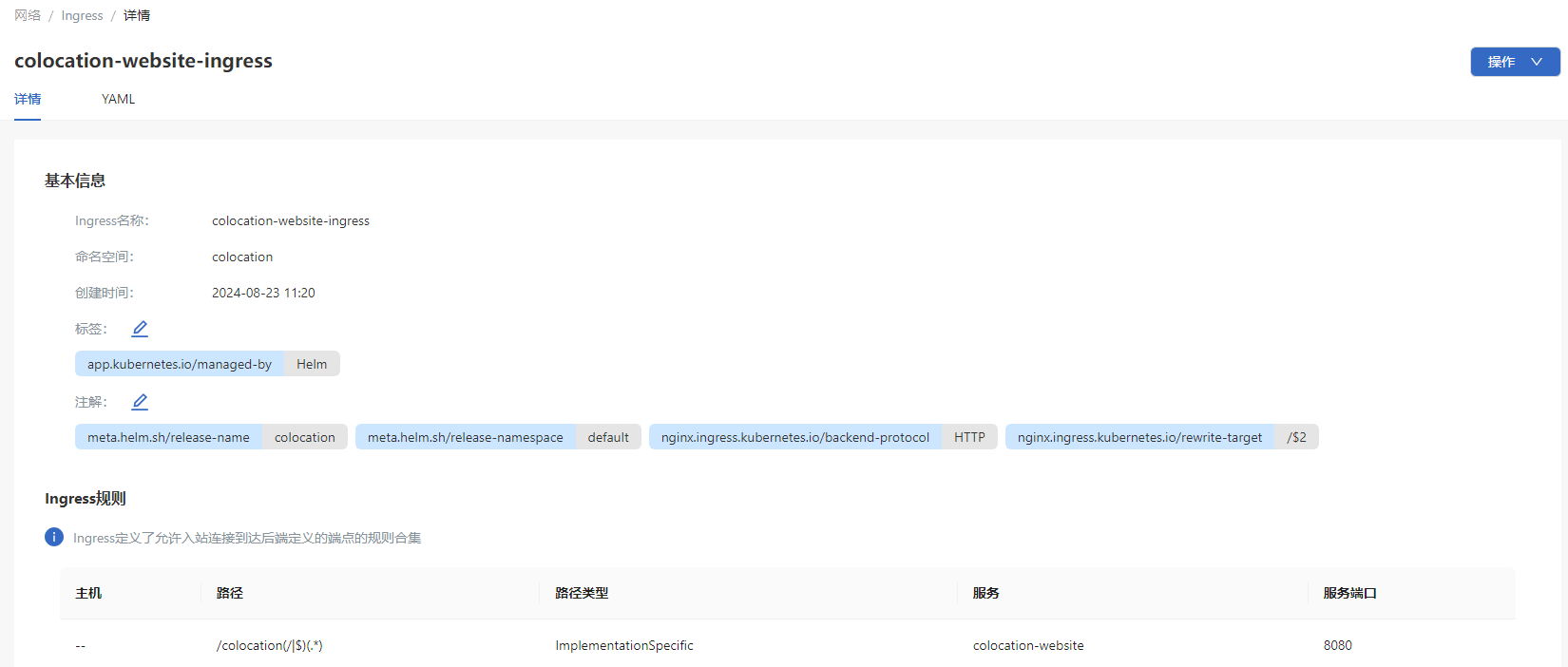Select the 详情 tab
This screenshot has height=667, width=1568.
[28, 99]
